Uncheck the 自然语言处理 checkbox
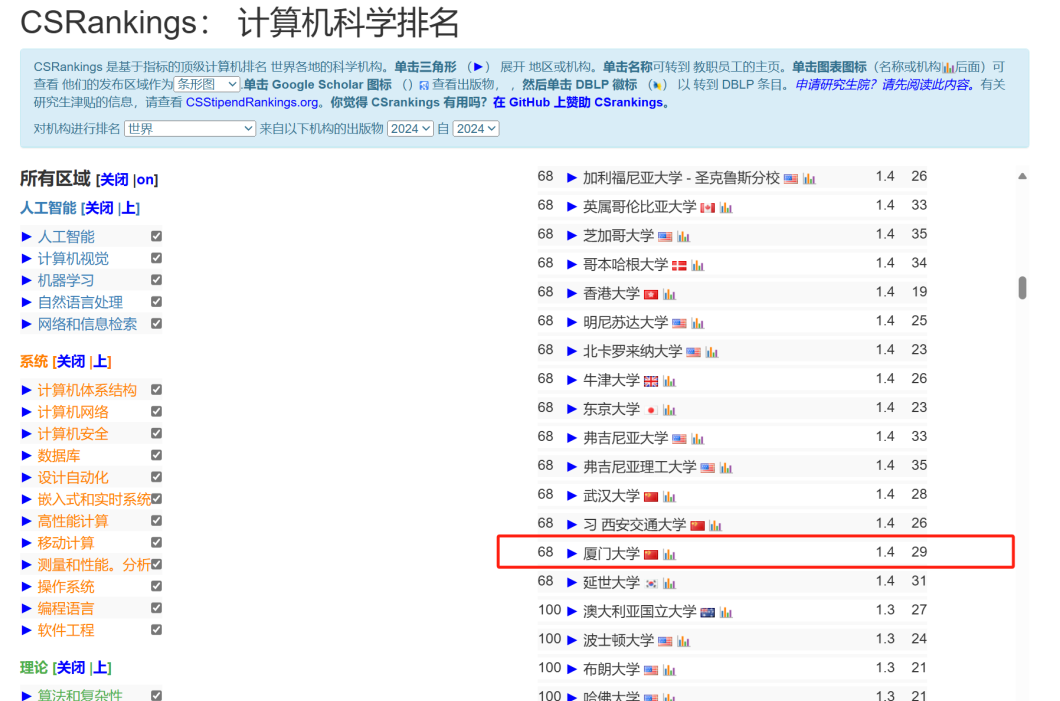Viewport: 1060px width, 701px height. click(x=156, y=301)
